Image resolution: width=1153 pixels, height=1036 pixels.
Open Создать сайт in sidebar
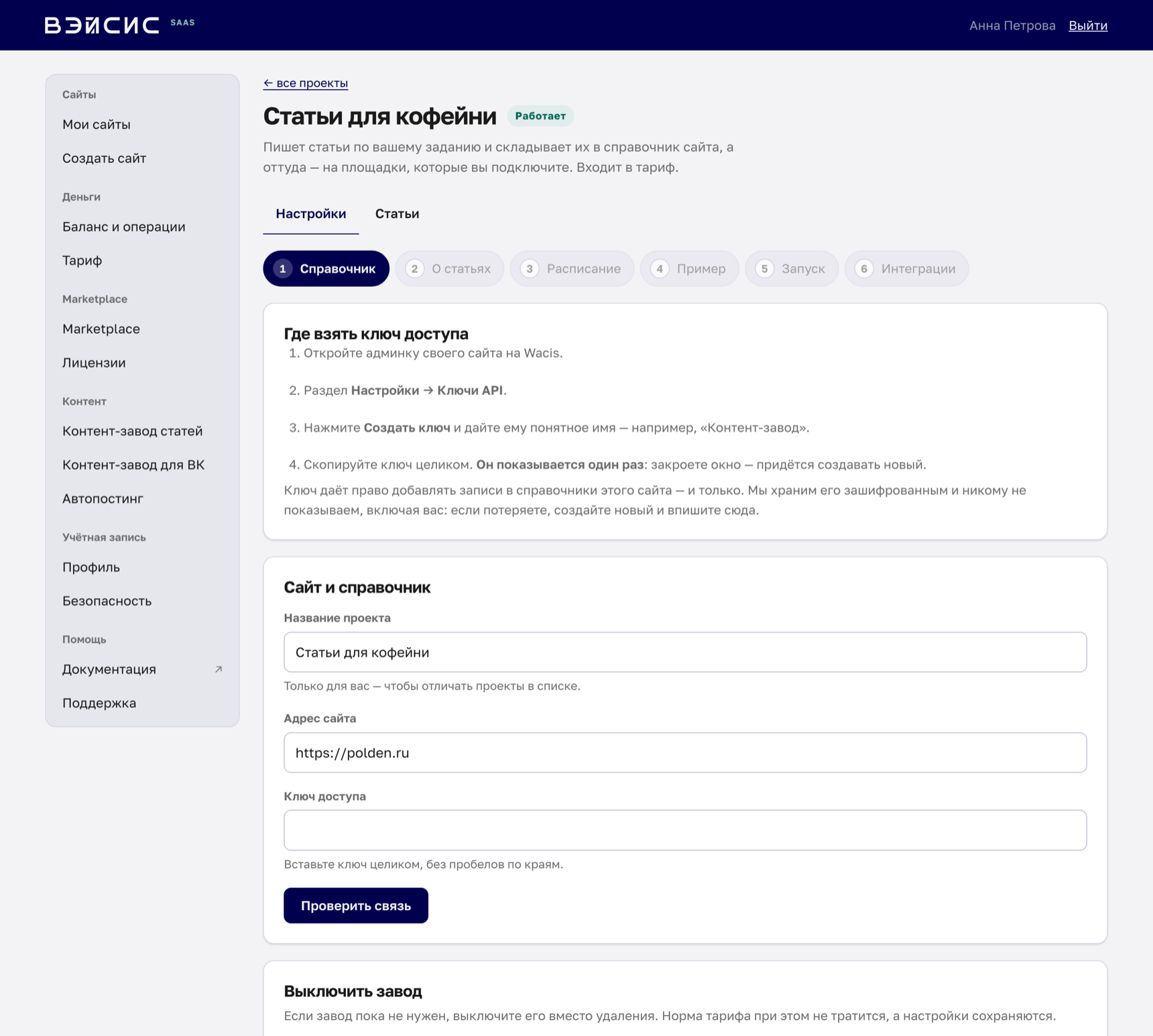(x=142, y=158)
